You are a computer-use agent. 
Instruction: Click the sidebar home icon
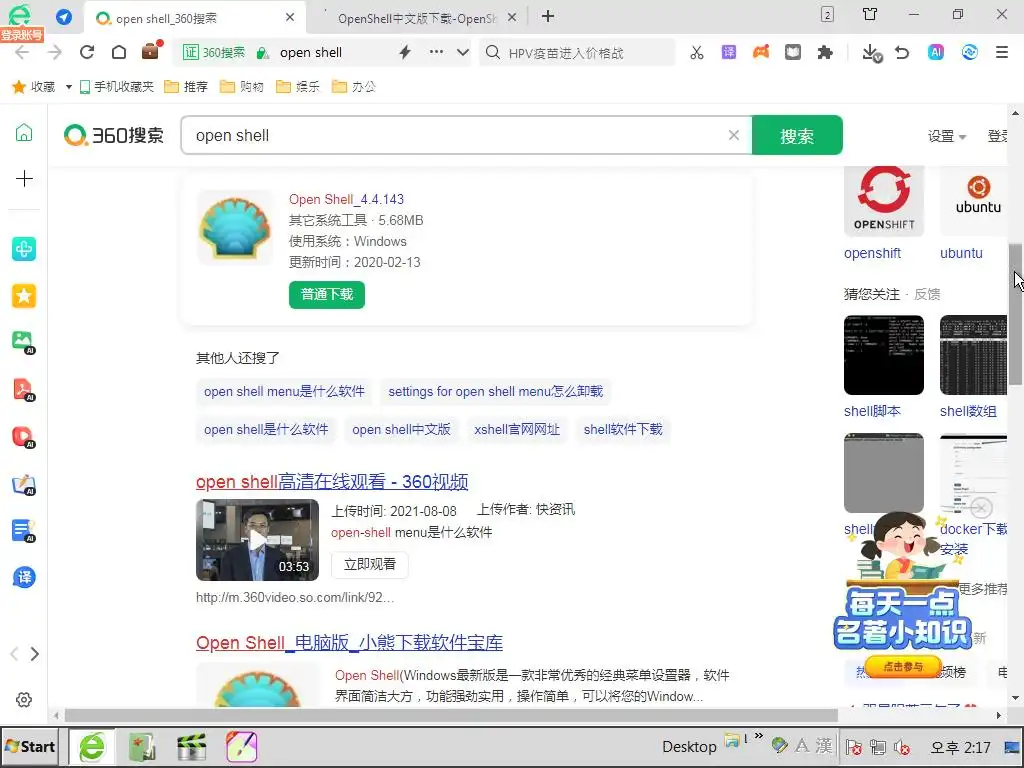point(24,133)
